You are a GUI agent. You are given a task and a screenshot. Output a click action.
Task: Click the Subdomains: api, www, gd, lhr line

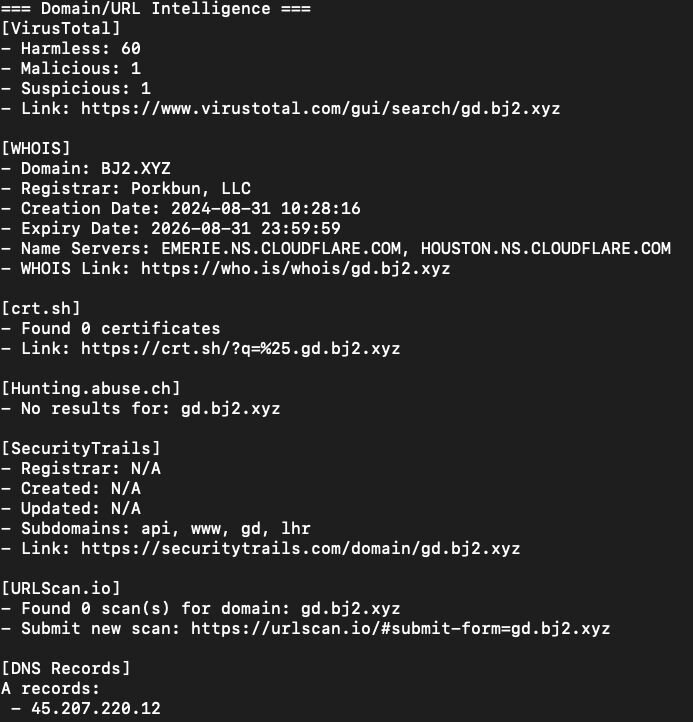click(x=150, y=528)
